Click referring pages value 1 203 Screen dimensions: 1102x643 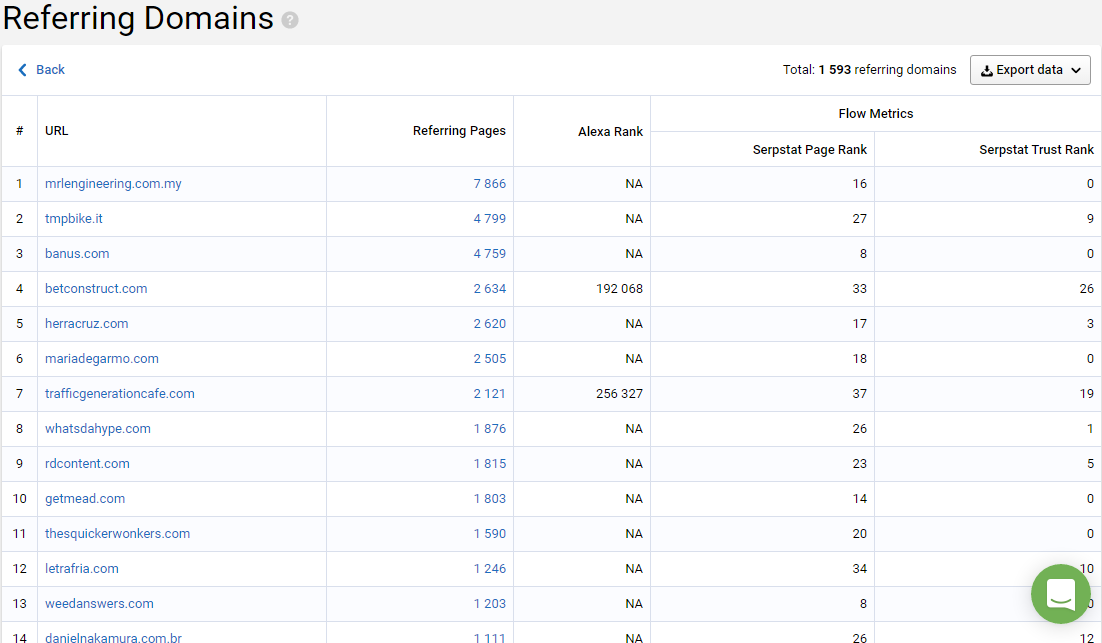(489, 604)
